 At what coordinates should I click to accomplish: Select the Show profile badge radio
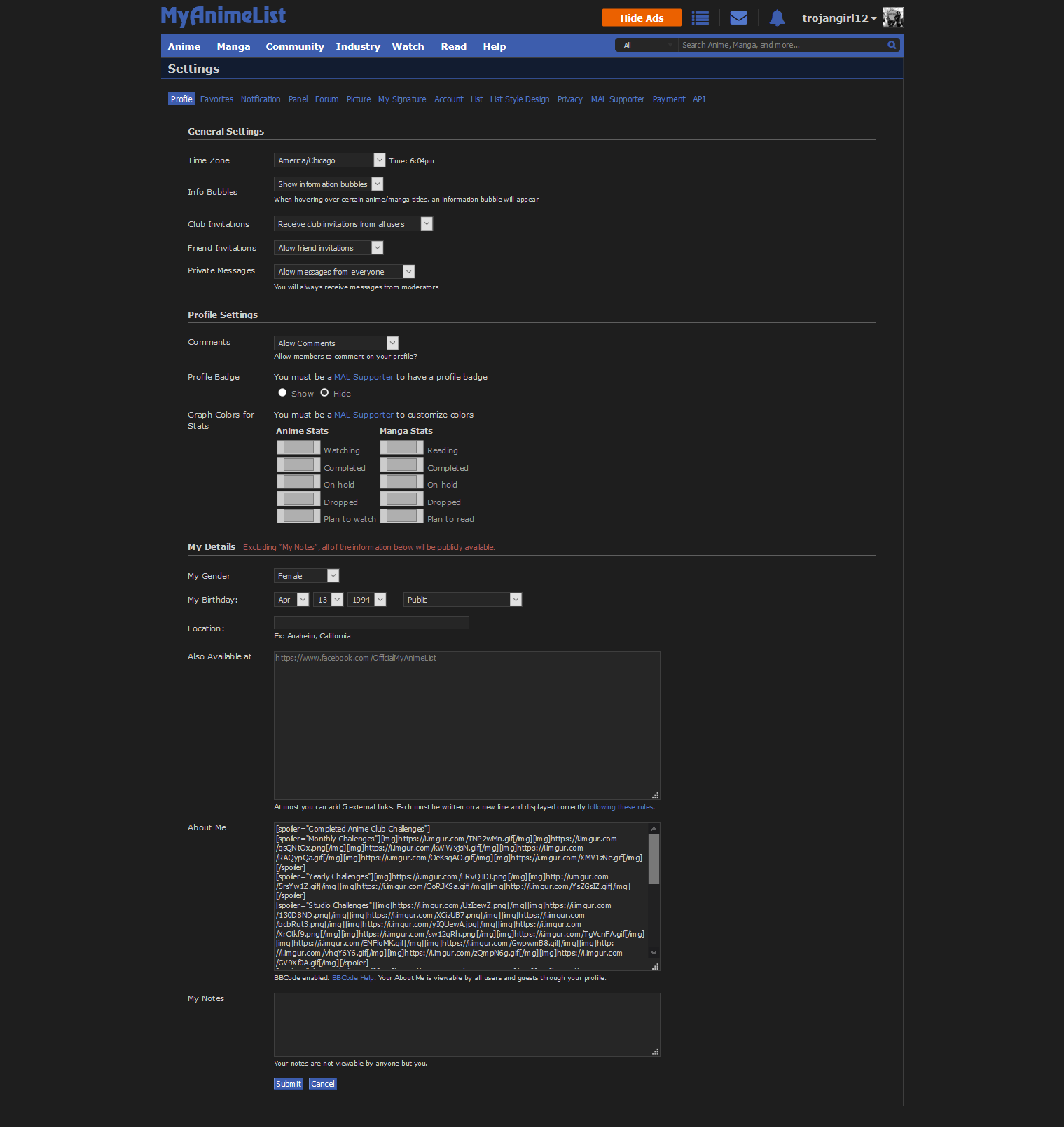pos(282,393)
